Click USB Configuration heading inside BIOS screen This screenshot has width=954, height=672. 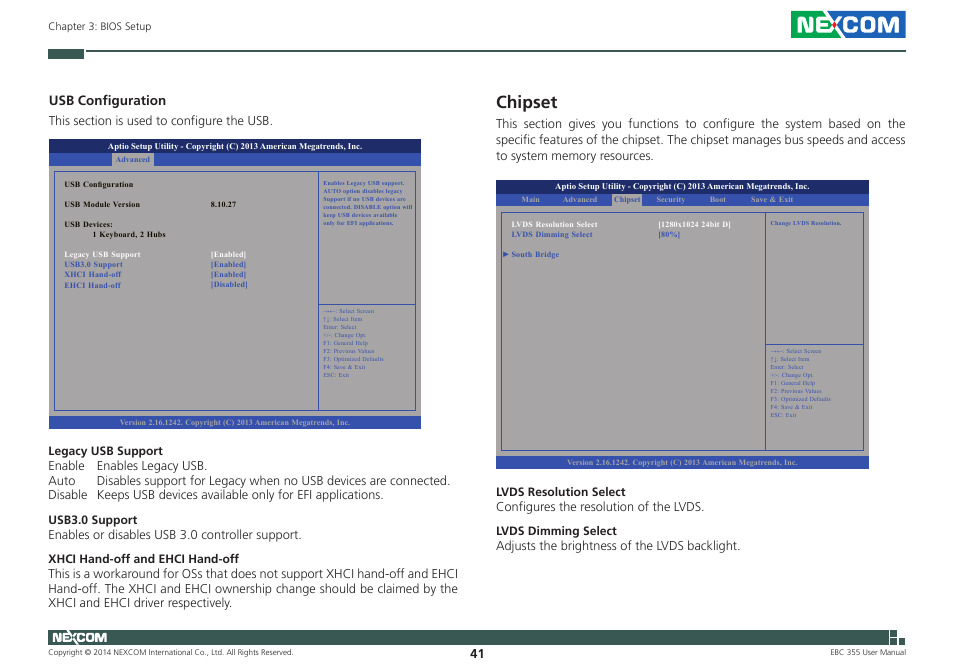[x=99, y=184]
